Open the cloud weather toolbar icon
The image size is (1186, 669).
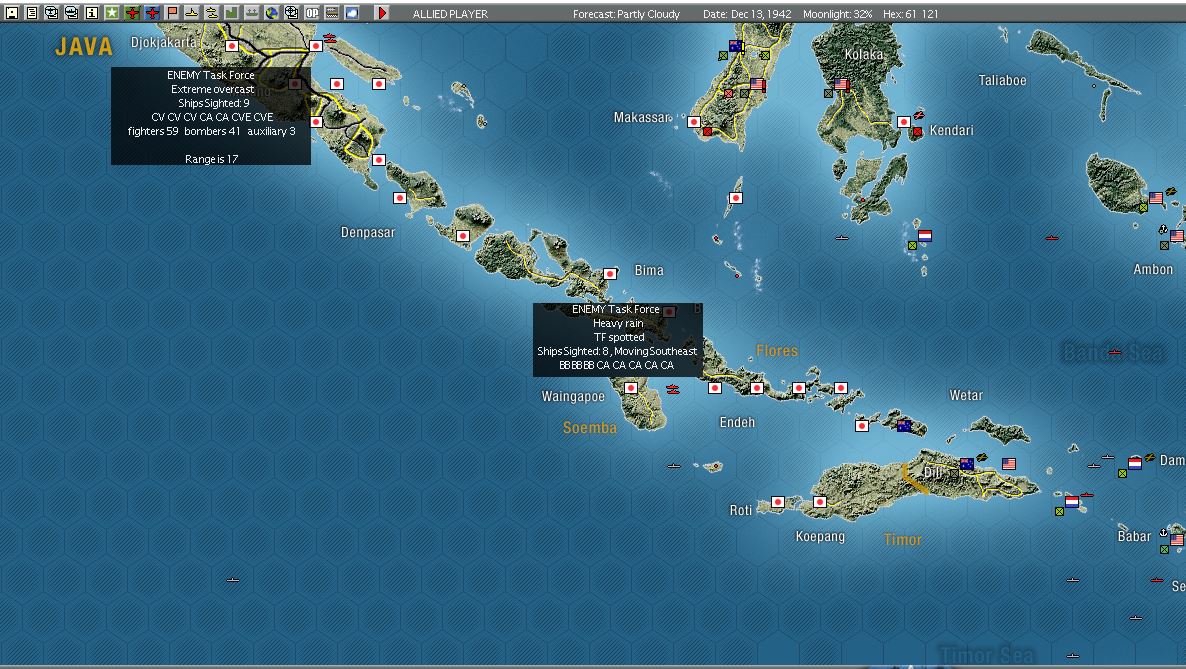pyautogui.click(x=352, y=13)
